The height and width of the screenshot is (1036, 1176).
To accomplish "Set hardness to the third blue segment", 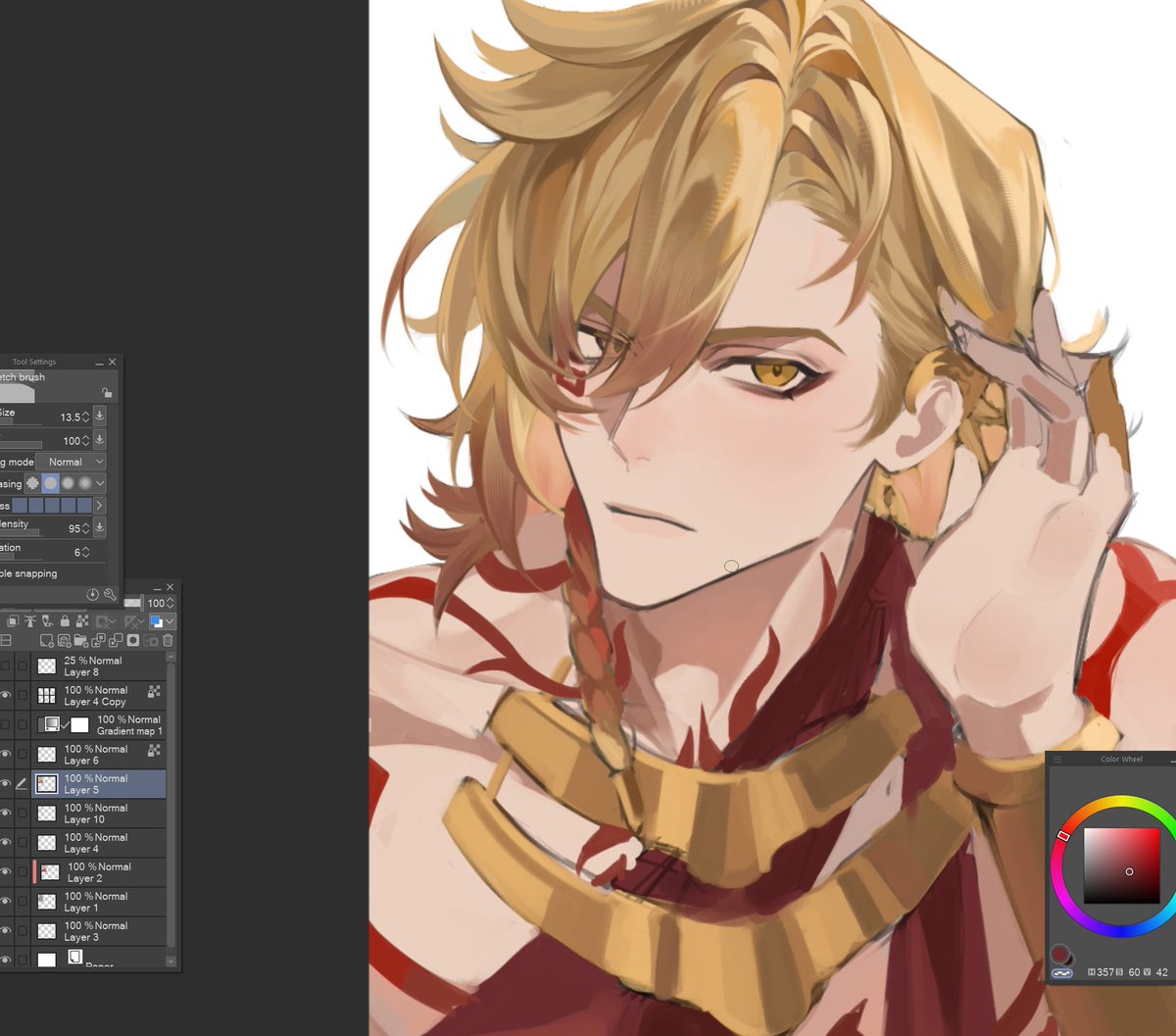I will point(52,506).
